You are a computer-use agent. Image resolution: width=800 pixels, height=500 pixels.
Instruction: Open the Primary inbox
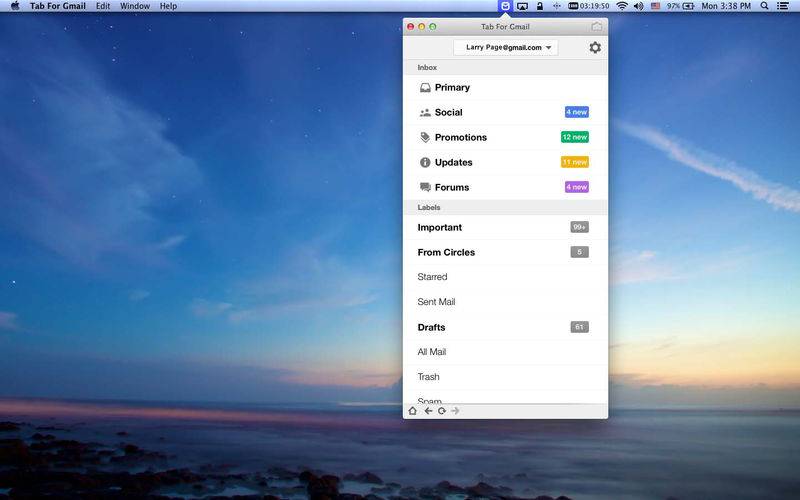505,88
